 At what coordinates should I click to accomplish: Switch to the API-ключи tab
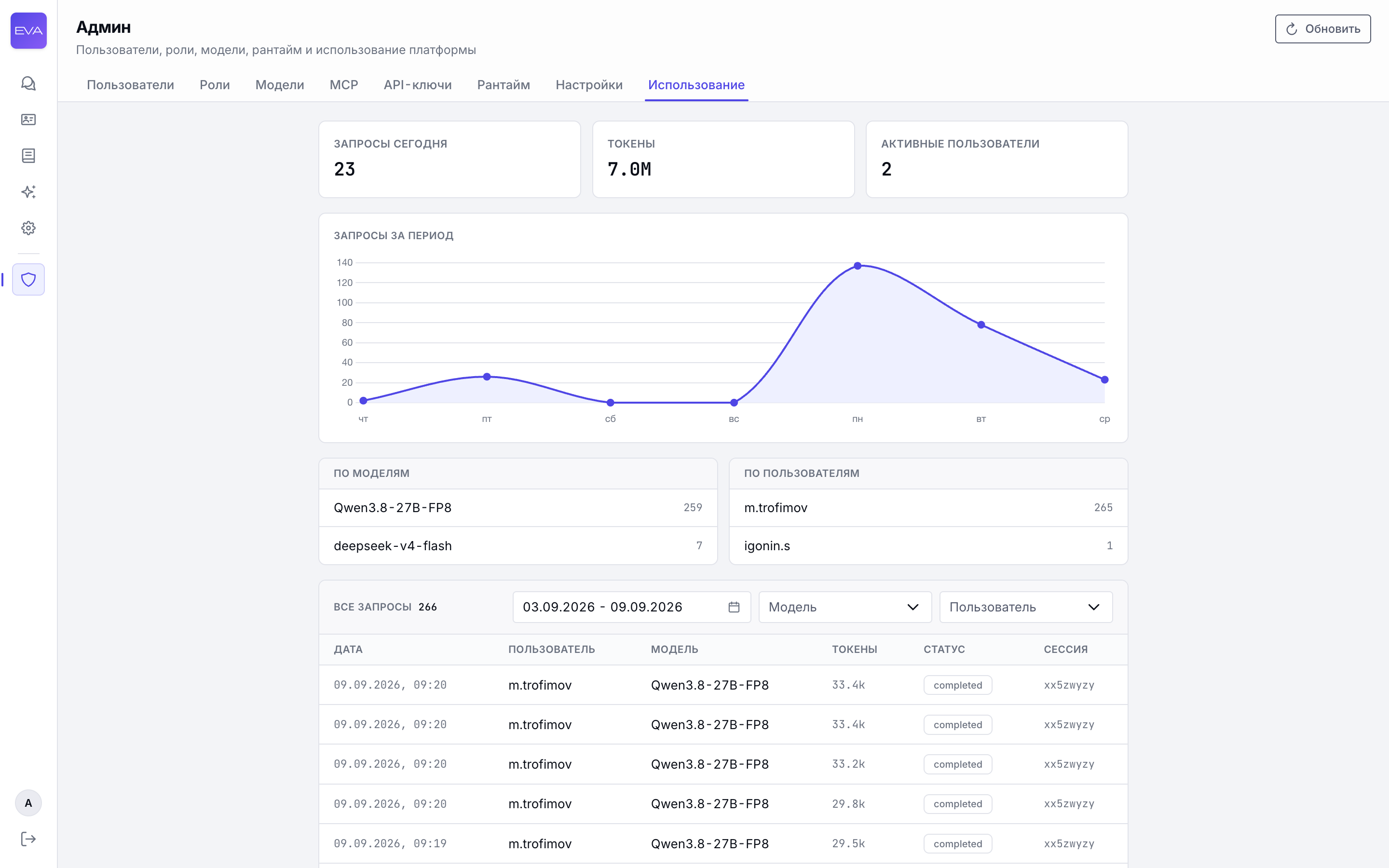pos(417,85)
